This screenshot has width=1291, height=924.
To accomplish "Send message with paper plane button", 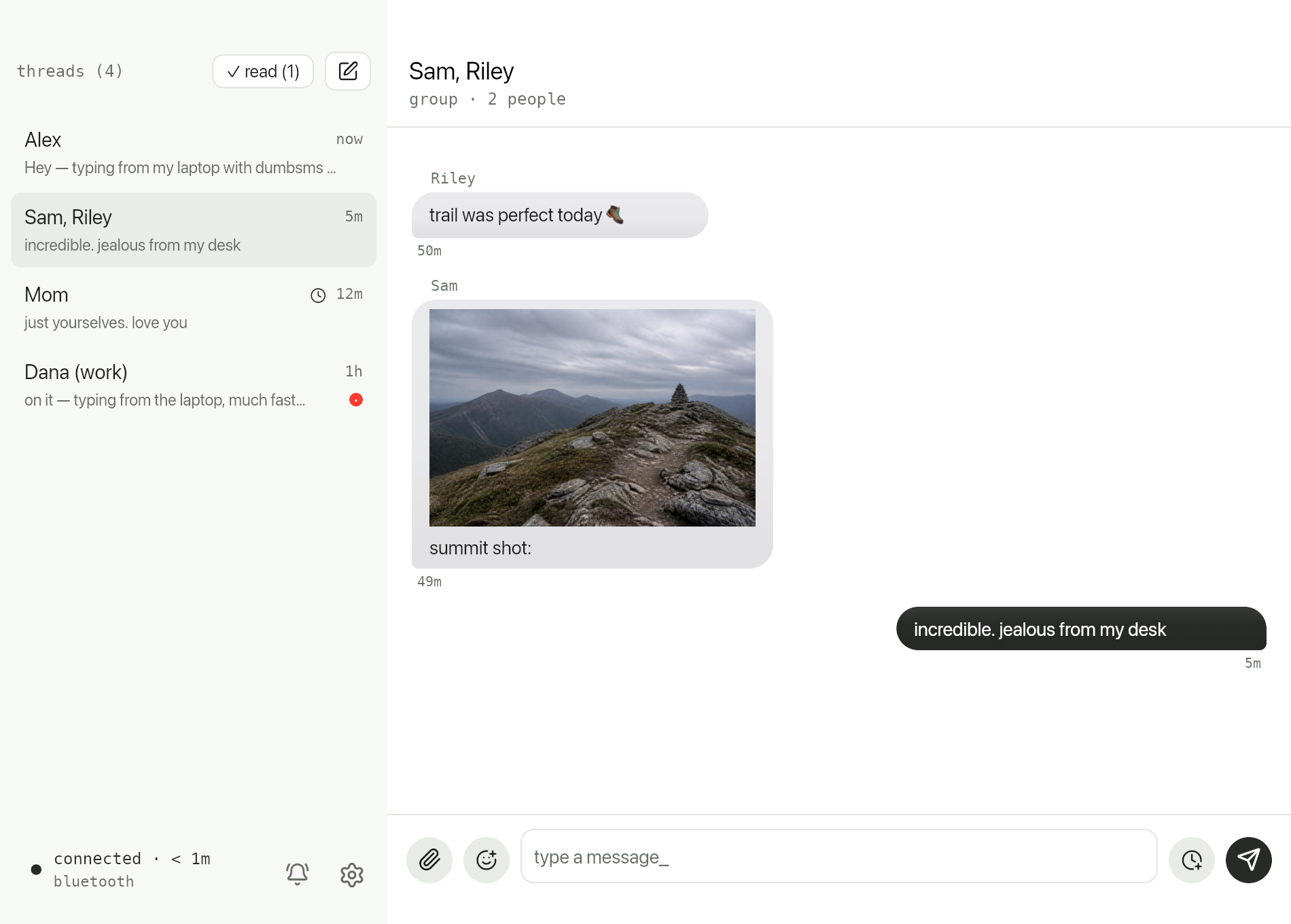I will (x=1249, y=860).
